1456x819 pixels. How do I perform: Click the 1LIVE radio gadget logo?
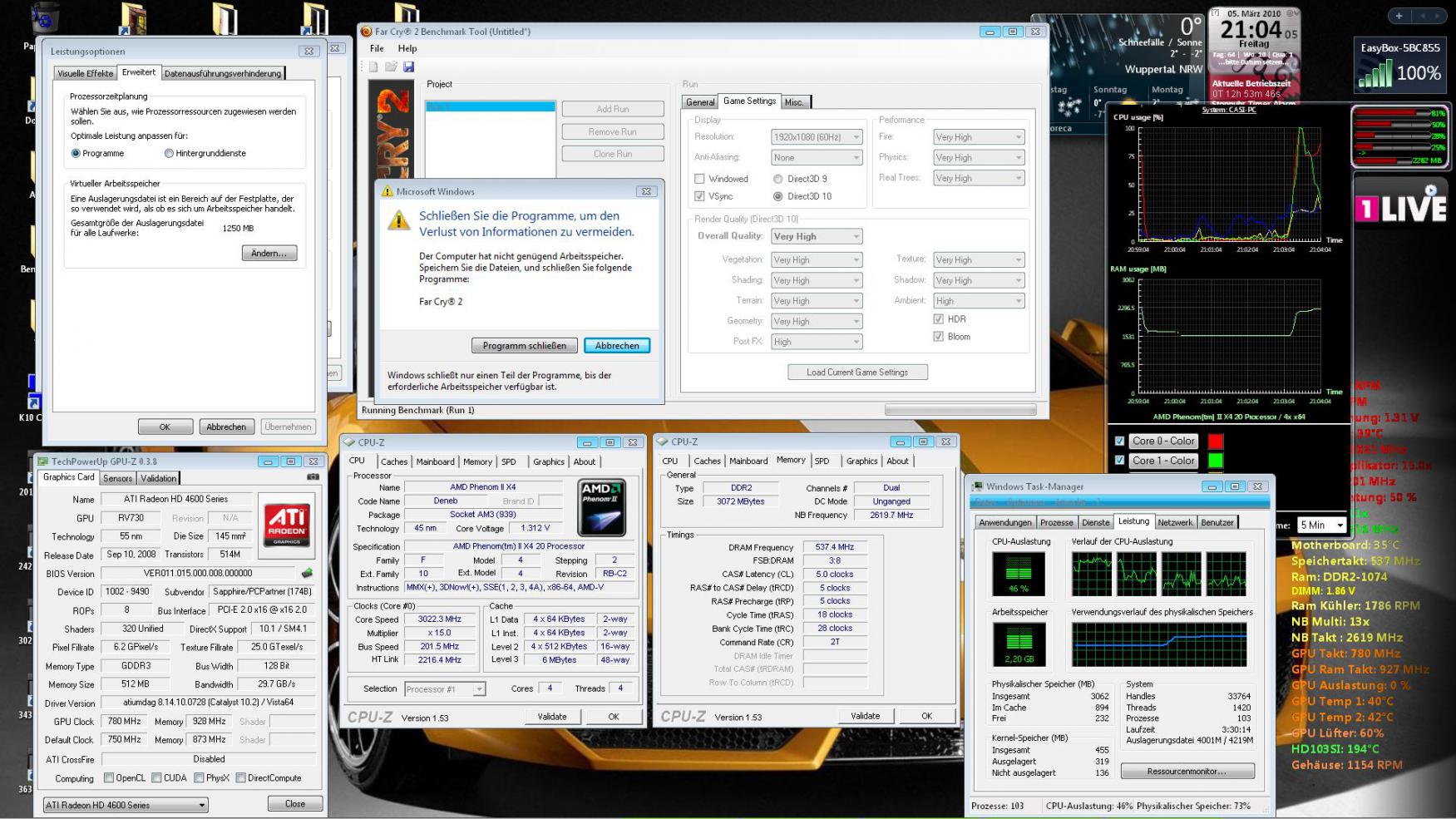[x=1400, y=206]
